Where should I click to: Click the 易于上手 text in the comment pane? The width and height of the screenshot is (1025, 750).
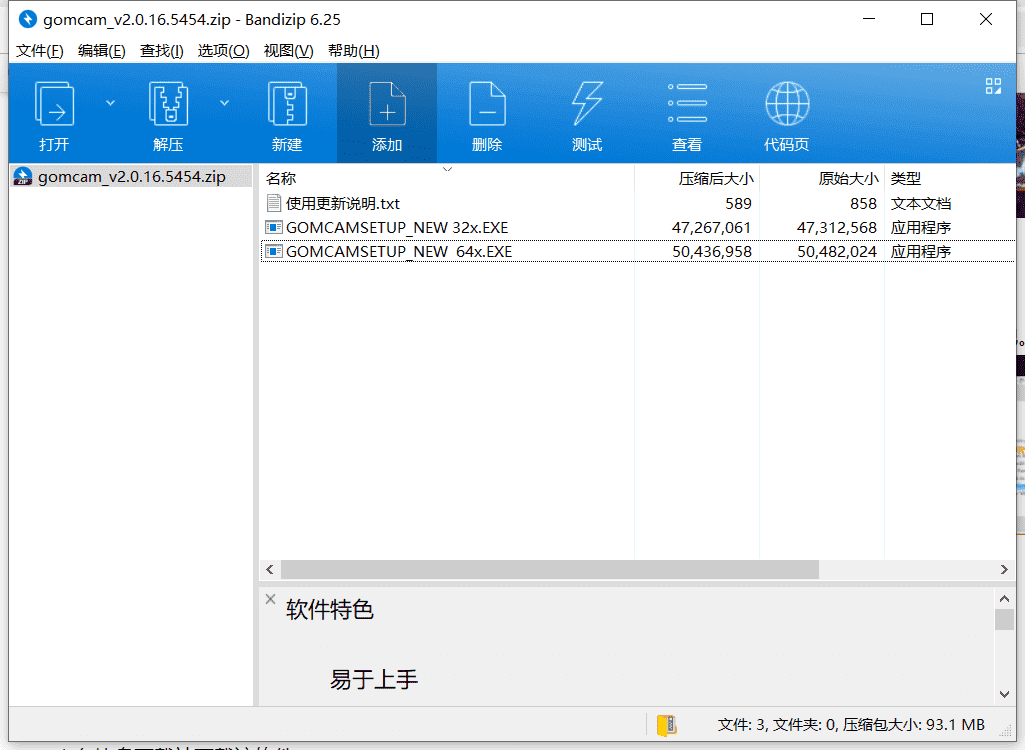(374, 679)
